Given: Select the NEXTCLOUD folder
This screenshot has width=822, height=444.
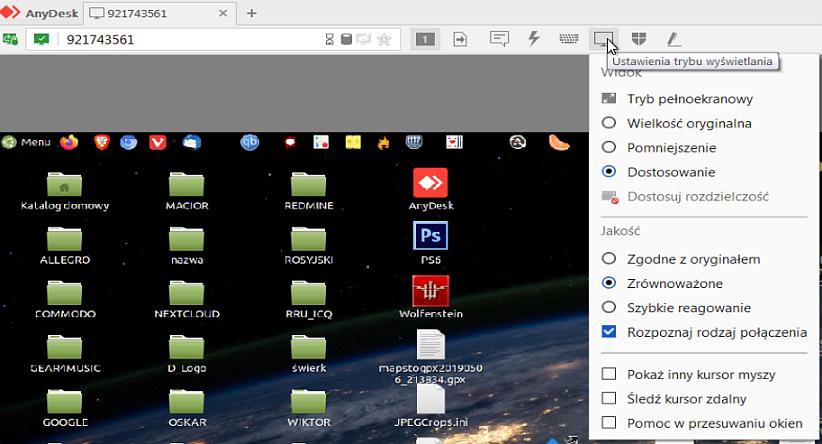Looking at the screenshot, I should (187, 298).
